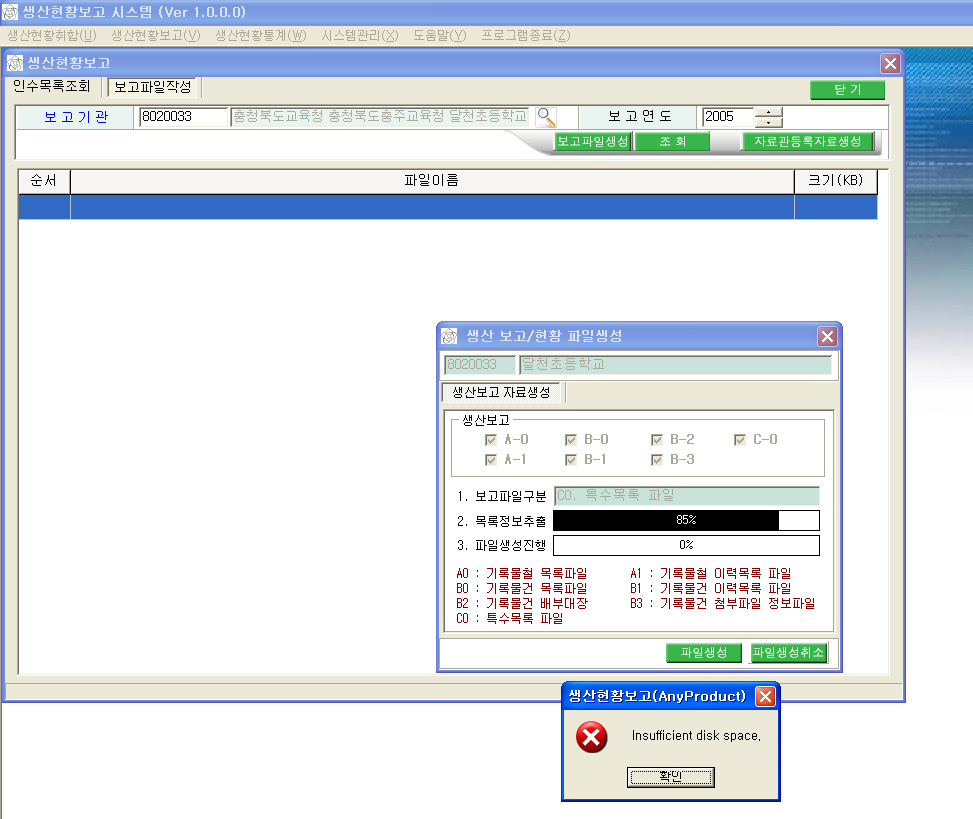Click the 보고파일생성 button
The width and height of the screenshot is (973, 819).
point(592,142)
